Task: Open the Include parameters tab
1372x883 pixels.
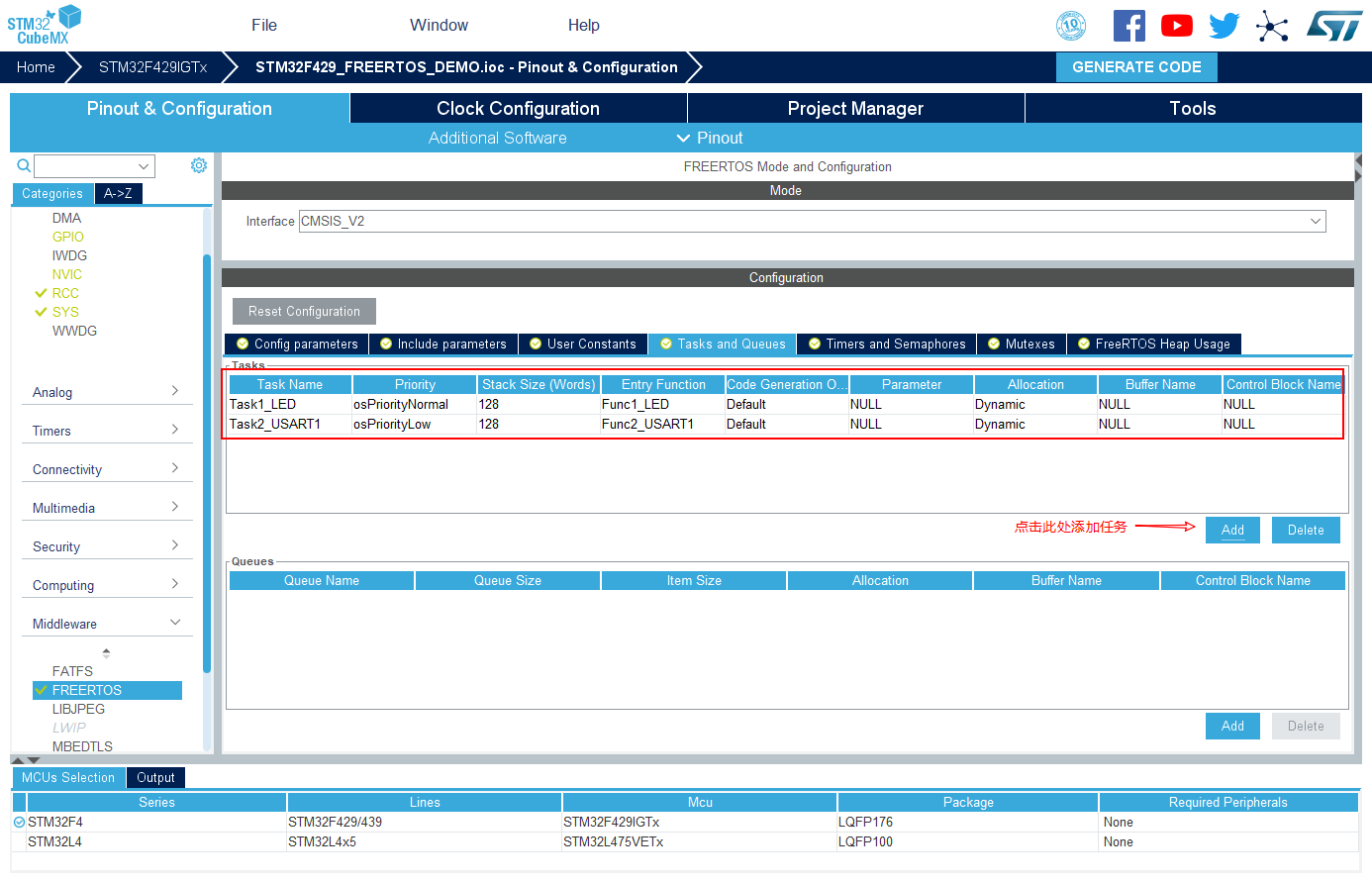Action: (443, 343)
